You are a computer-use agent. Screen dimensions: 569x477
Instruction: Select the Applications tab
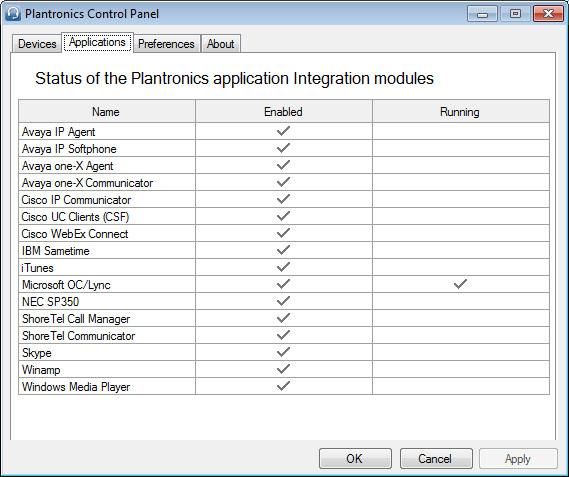[x=97, y=42]
